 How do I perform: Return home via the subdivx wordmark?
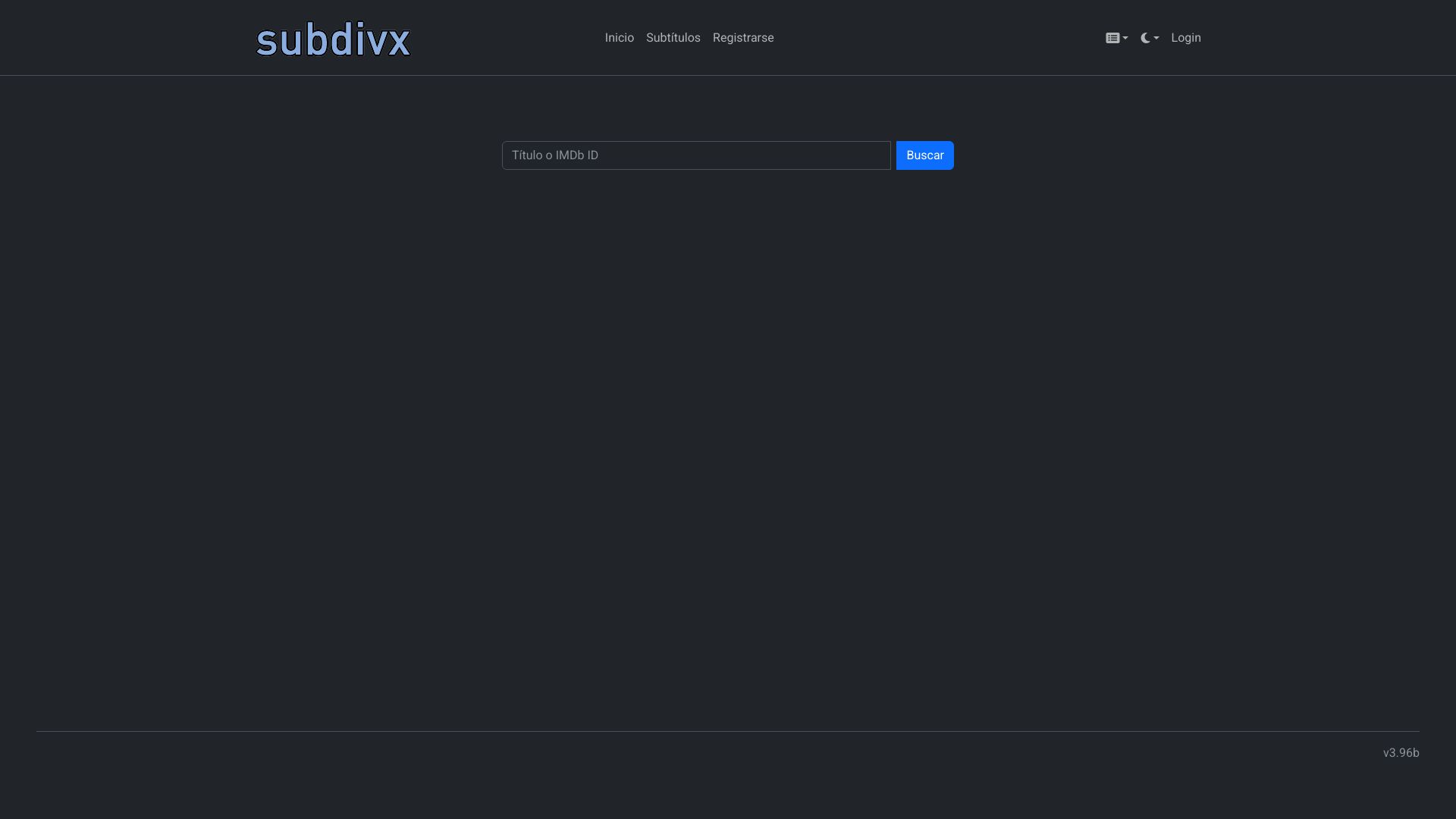333,39
